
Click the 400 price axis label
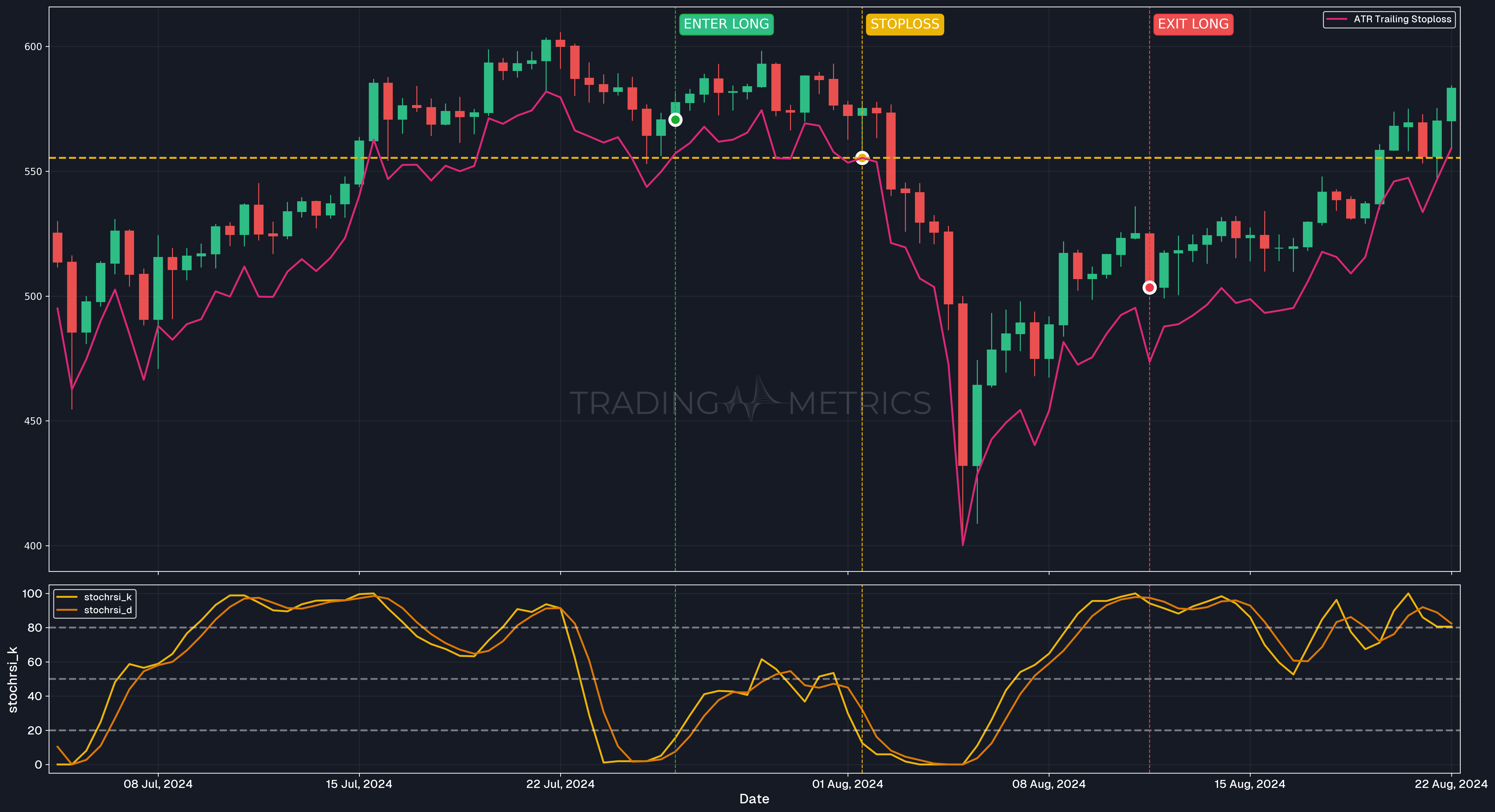[x=33, y=546]
